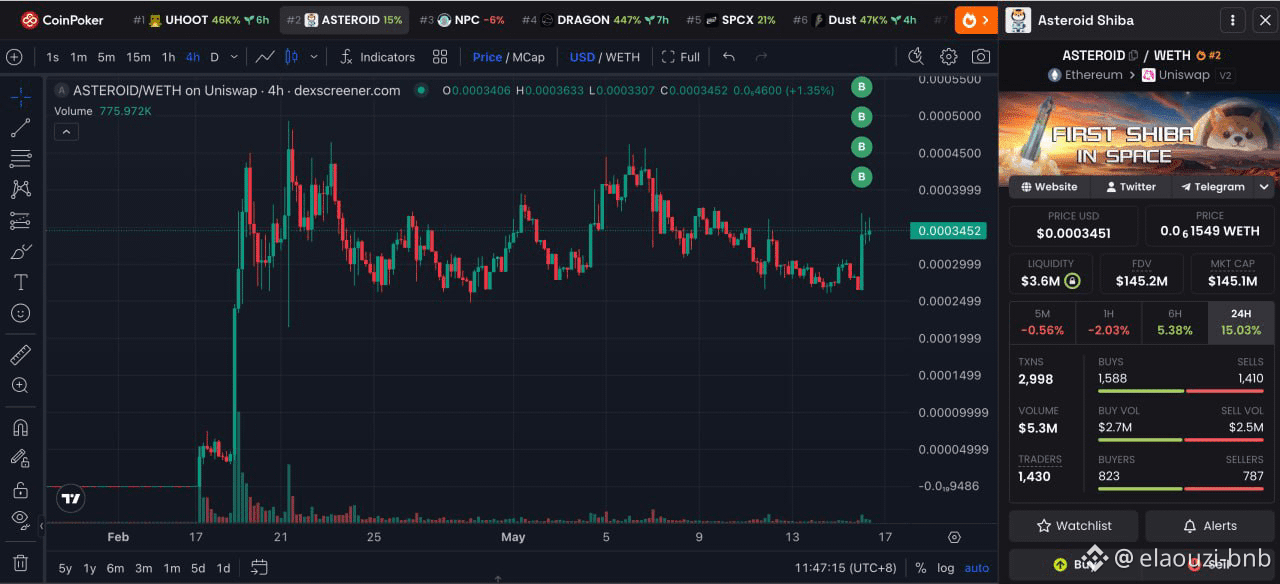Image resolution: width=1280 pixels, height=584 pixels.
Task: Click the trash icon to remove drawings
Action: tap(20, 563)
